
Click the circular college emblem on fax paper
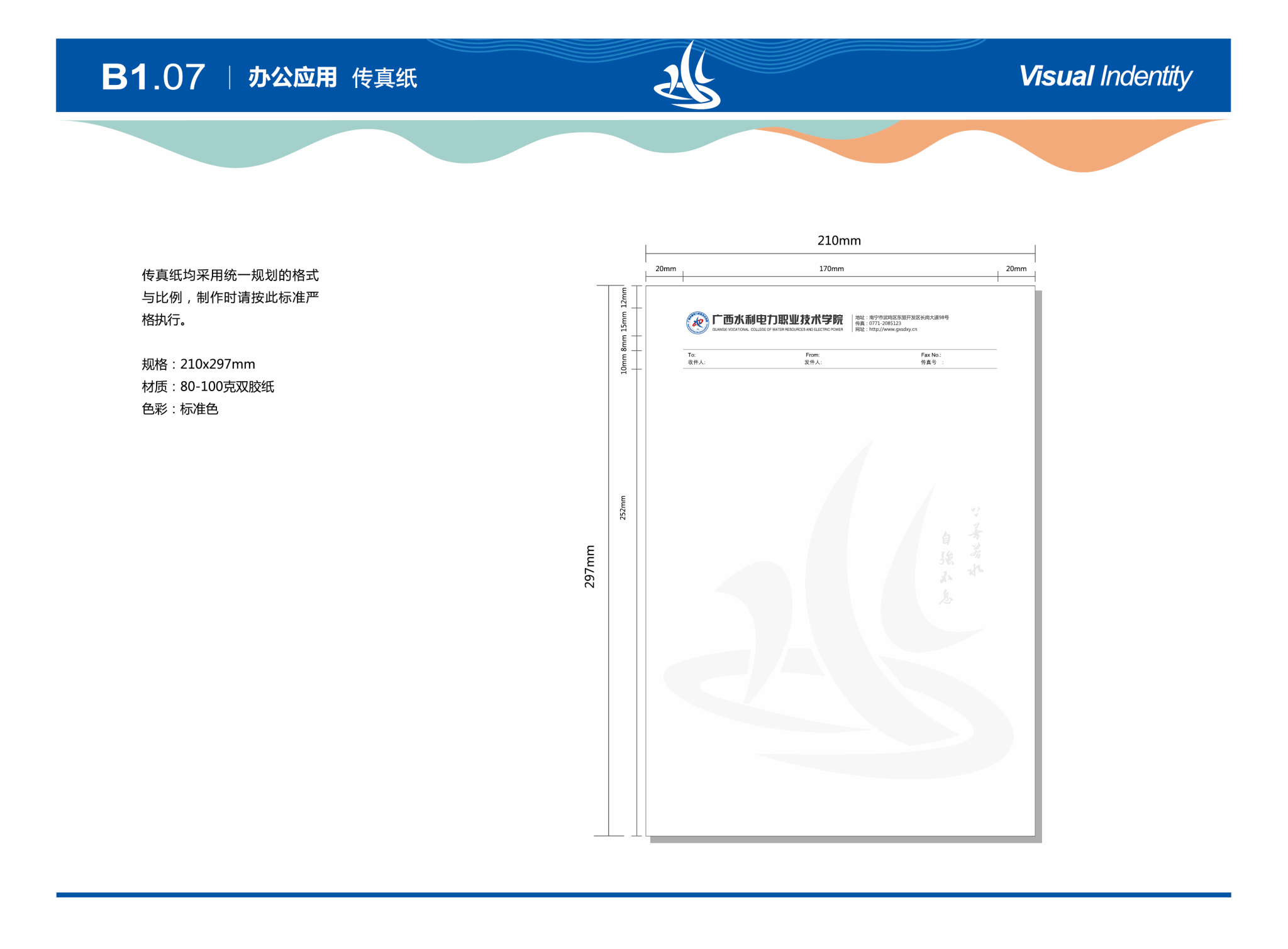[697, 323]
